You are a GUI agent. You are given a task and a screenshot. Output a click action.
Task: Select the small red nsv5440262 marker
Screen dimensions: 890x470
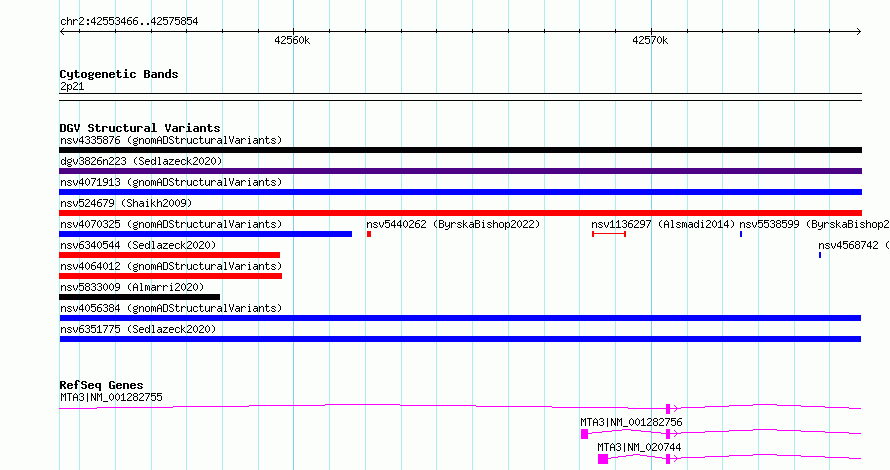(x=369, y=234)
